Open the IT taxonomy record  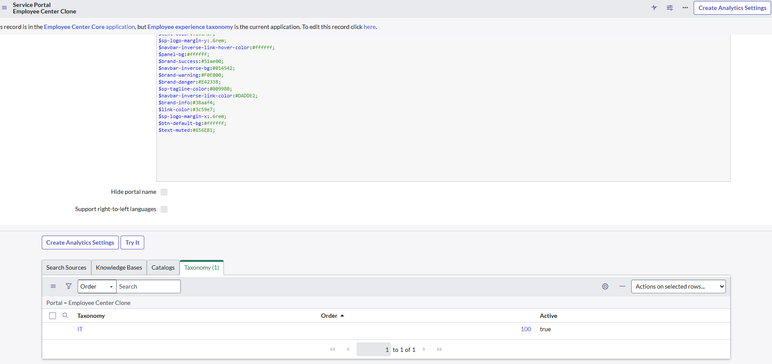tap(80, 329)
